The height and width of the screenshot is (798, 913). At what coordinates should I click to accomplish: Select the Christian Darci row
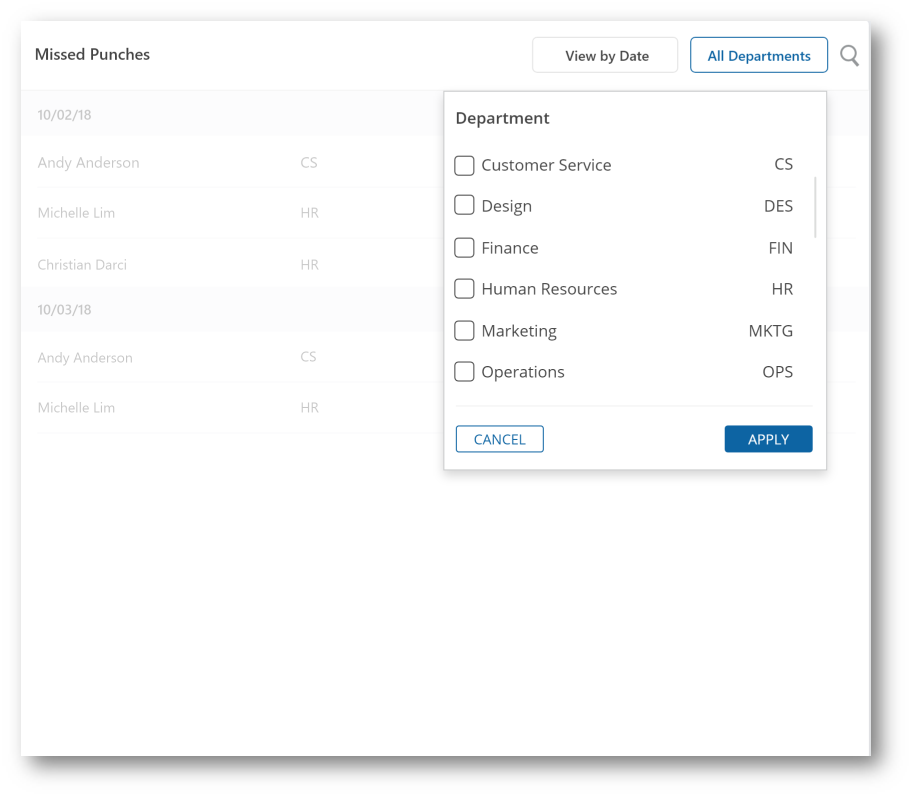click(x=82, y=265)
